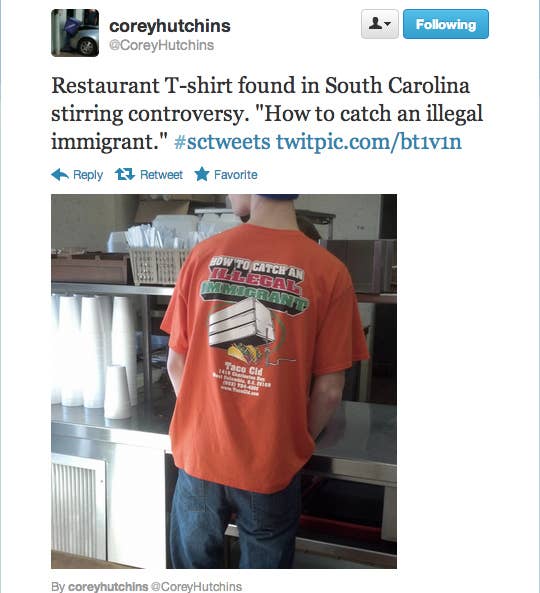Viewport: 540px width, 593px height.
Task: Click Taco Cid logo in the photo
Action: (244, 367)
